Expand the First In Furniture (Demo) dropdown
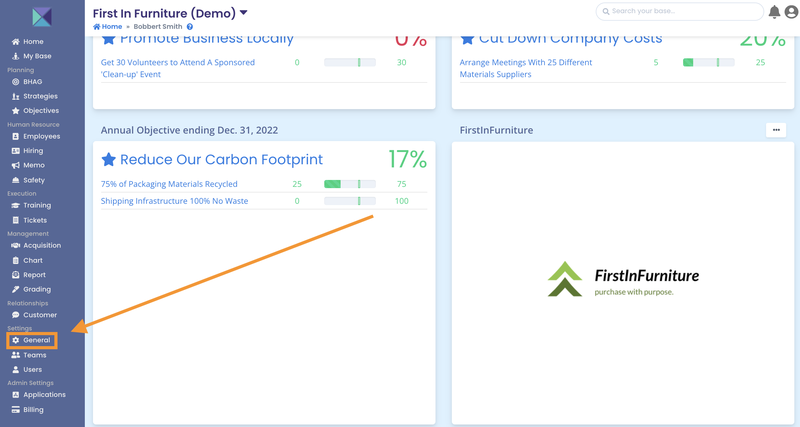 coord(244,13)
